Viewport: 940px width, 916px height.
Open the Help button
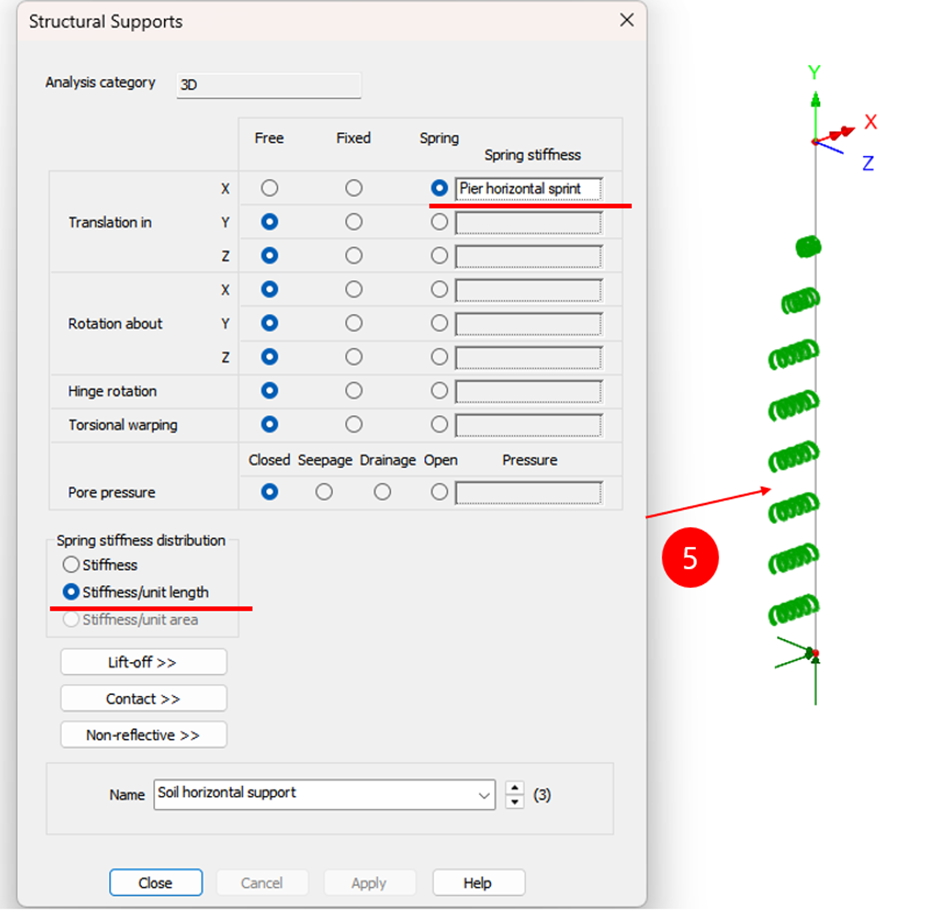pos(478,883)
